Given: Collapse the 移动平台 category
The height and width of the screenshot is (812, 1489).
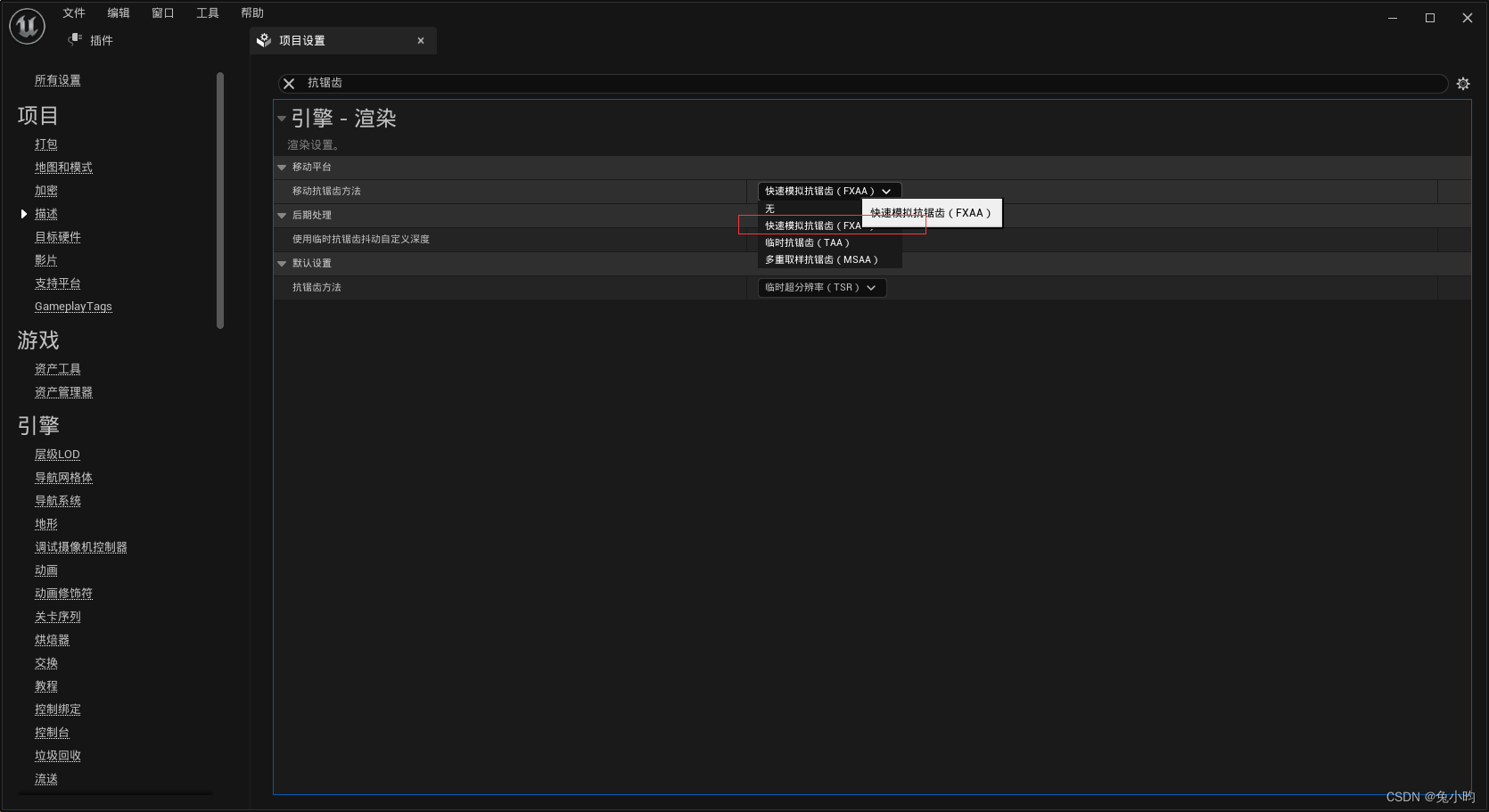Looking at the screenshot, I should coord(282,167).
